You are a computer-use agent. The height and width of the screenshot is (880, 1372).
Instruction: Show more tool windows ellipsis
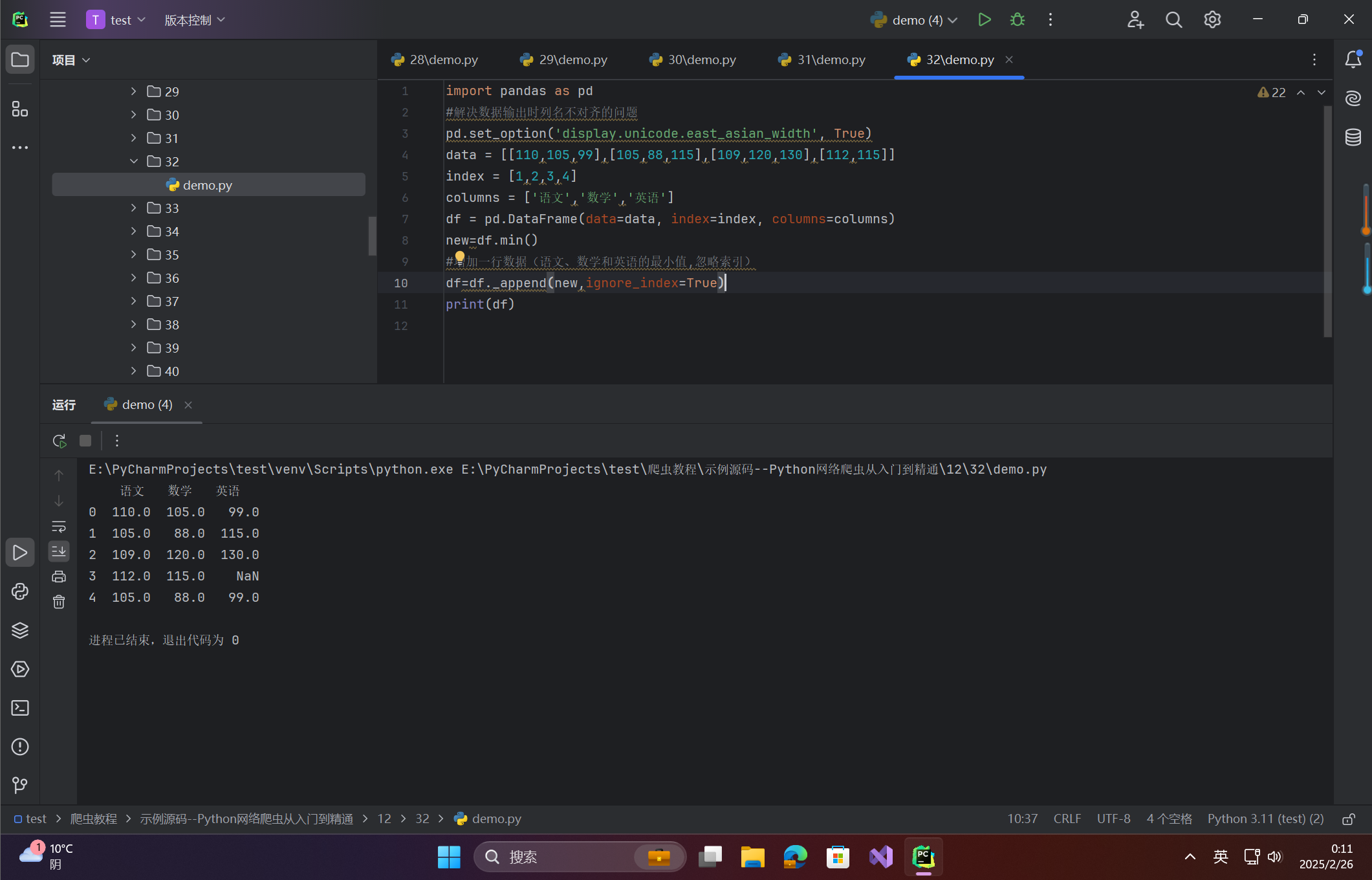coord(20,148)
